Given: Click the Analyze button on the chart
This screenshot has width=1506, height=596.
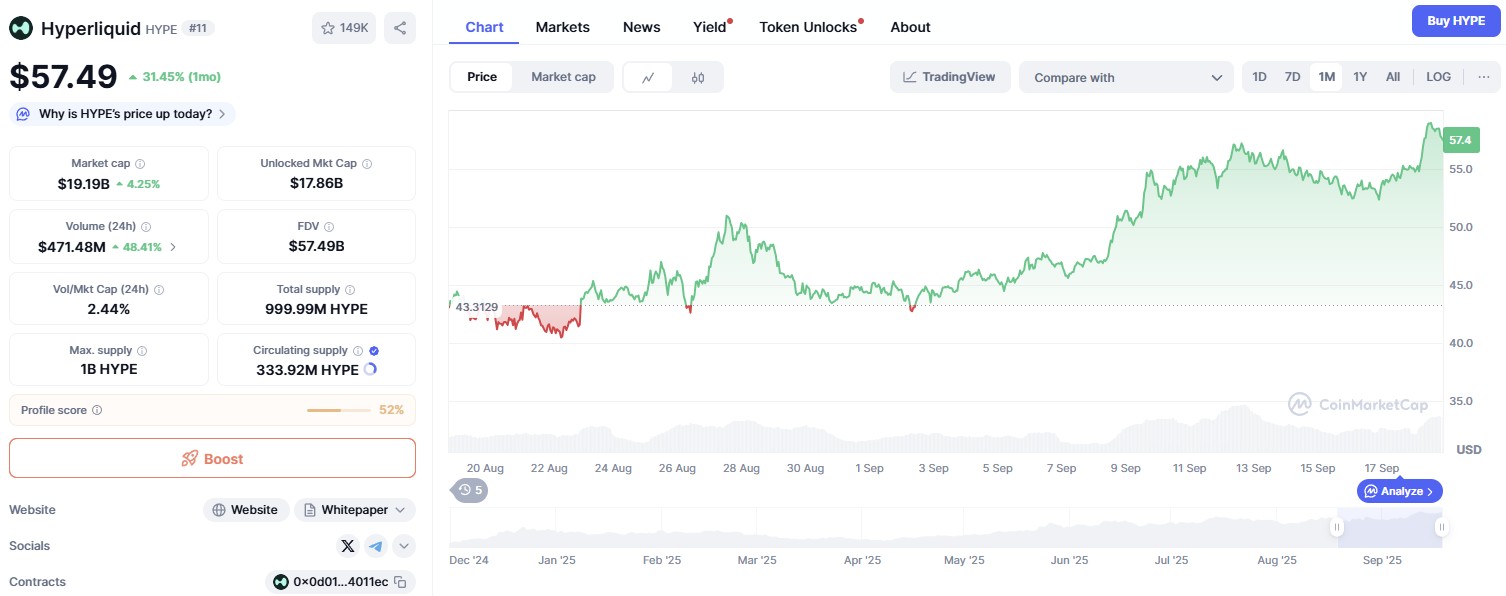Looking at the screenshot, I should [x=1400, y=491].
